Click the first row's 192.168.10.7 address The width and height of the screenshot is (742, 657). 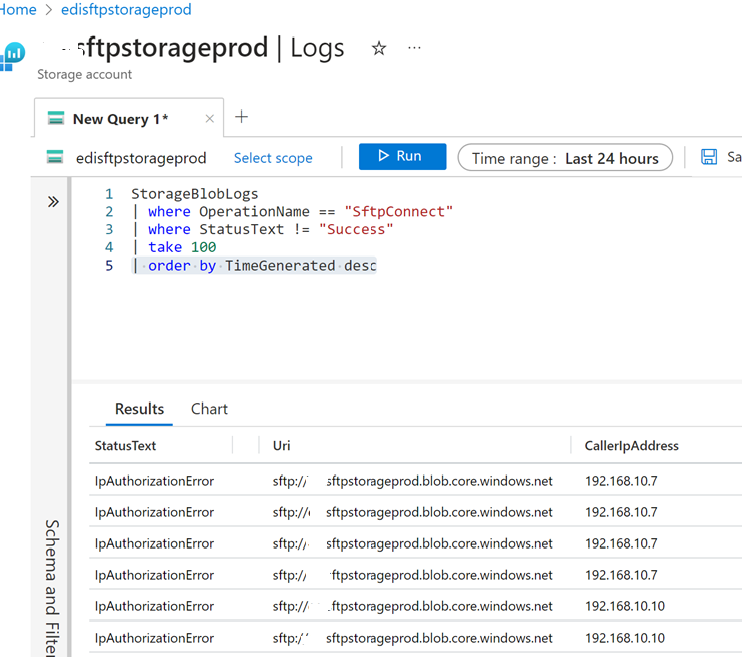(x=621, y=481)
